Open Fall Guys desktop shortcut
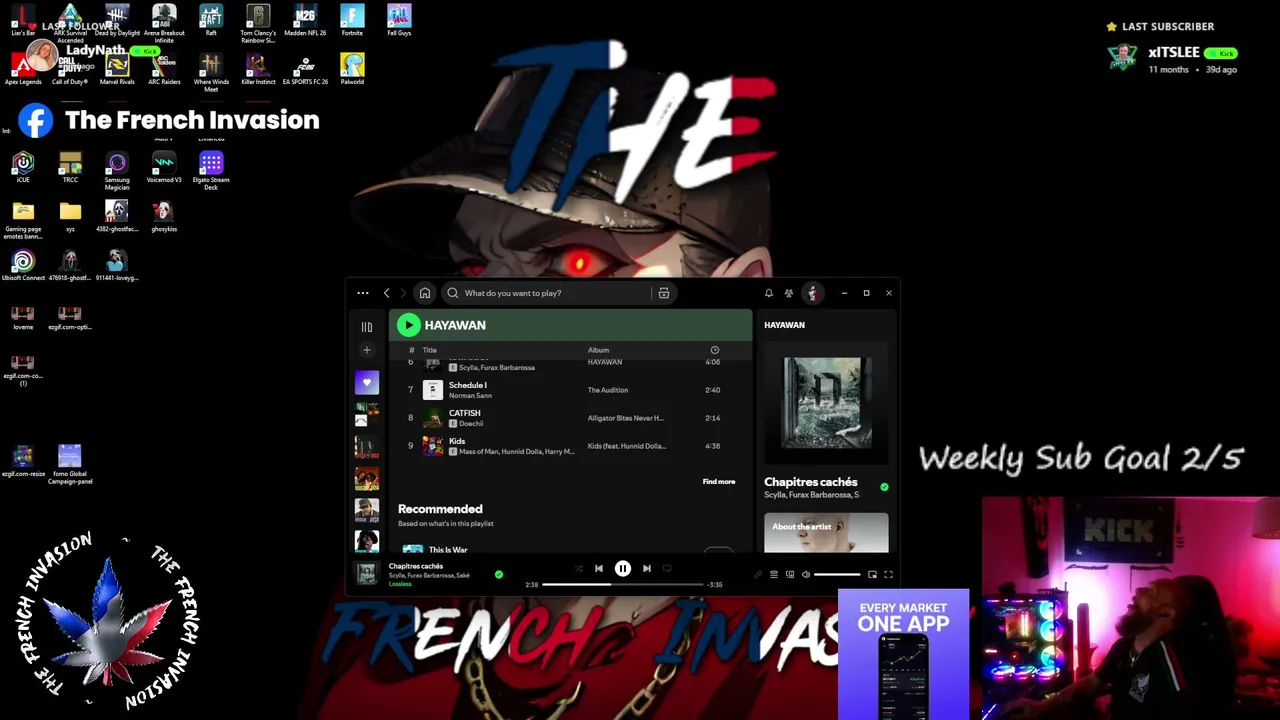The image size is (1280, 720). click(x=399, y=20)
